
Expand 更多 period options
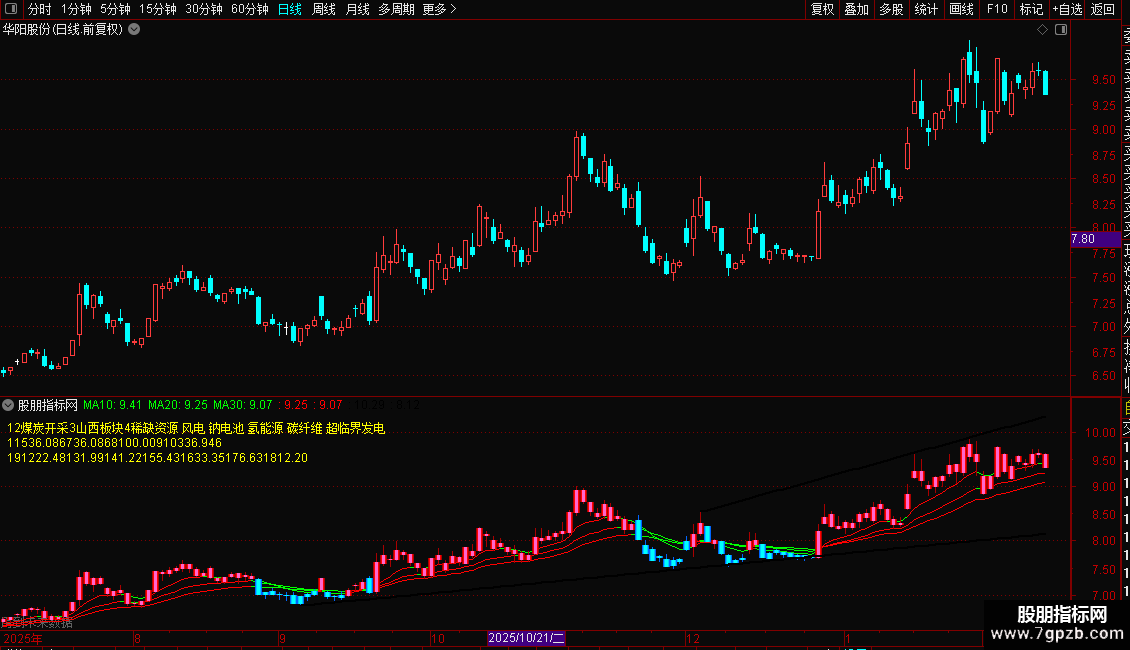[440, 9]
